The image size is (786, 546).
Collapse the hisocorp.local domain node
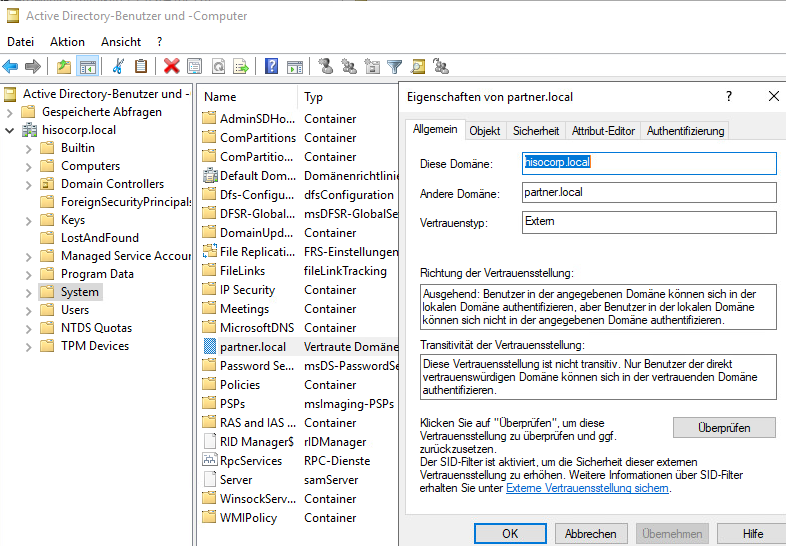[9, 130]
